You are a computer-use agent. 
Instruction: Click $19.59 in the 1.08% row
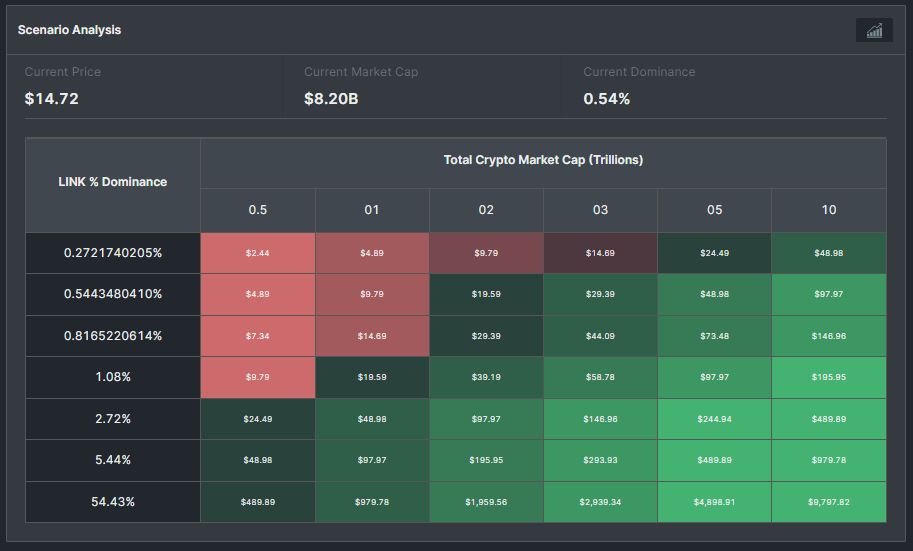(x=372, y=377)
